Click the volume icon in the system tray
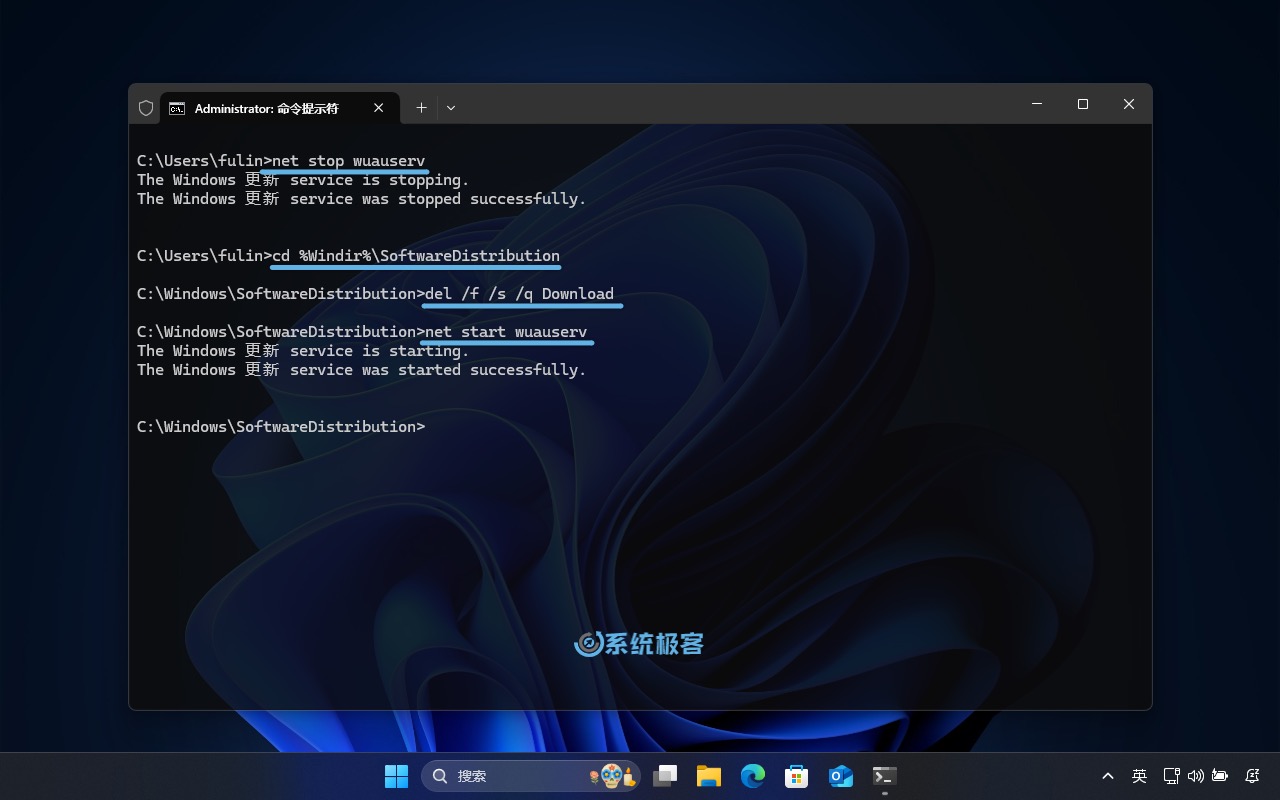 tap(1195, 775)
